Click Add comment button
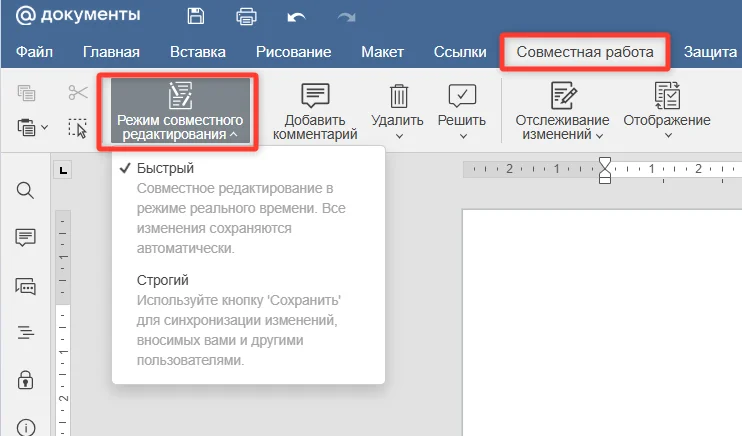The width and height of the screenshot is (742, 436). point(315,112)
